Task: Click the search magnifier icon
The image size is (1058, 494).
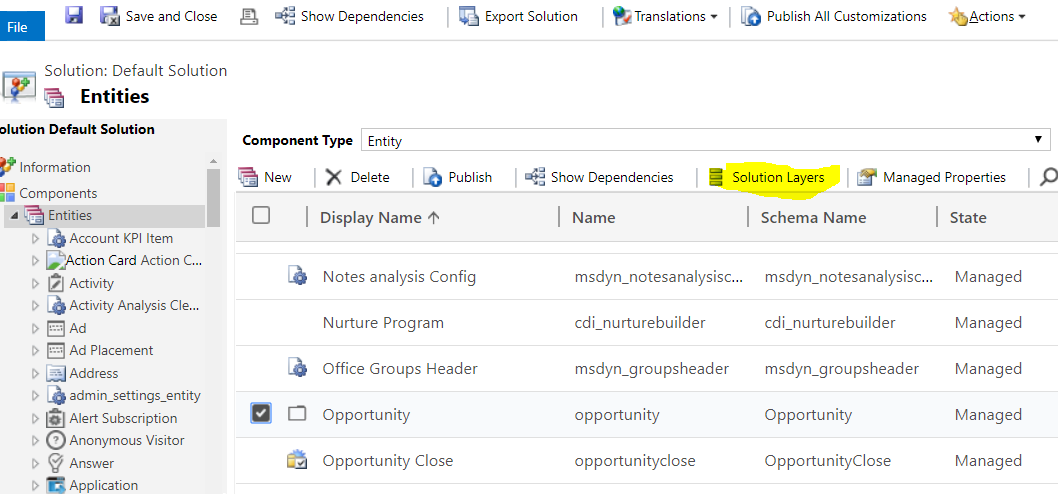Action: click(1048, 177)
